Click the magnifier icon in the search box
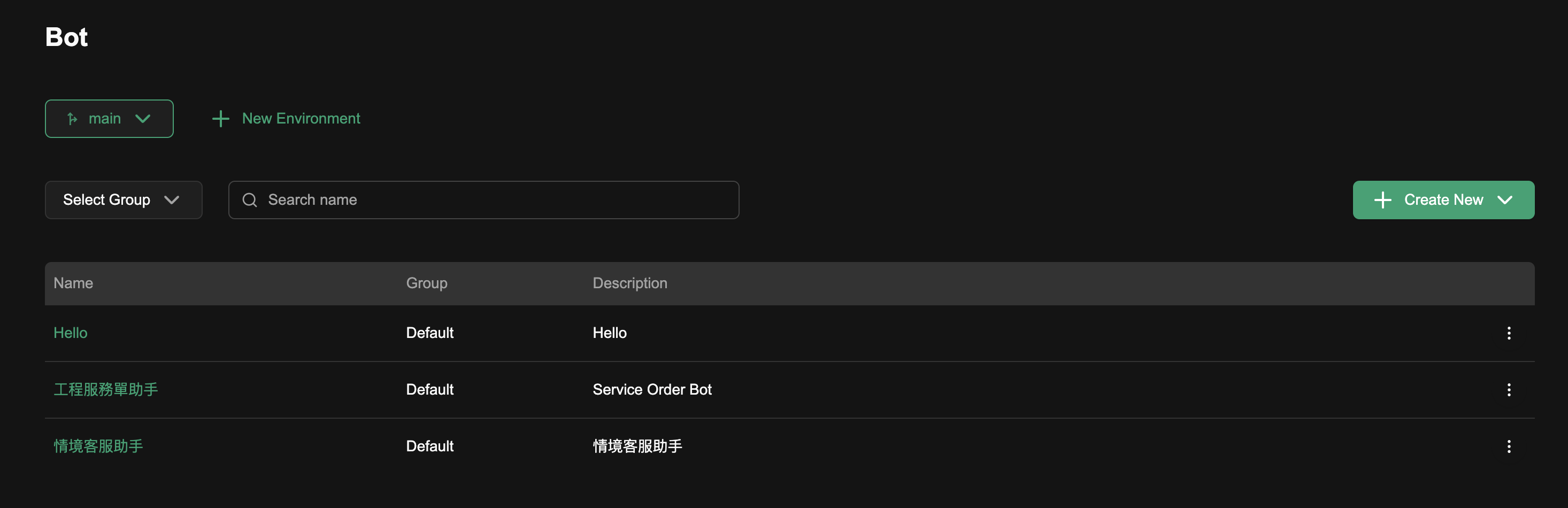 250,199
